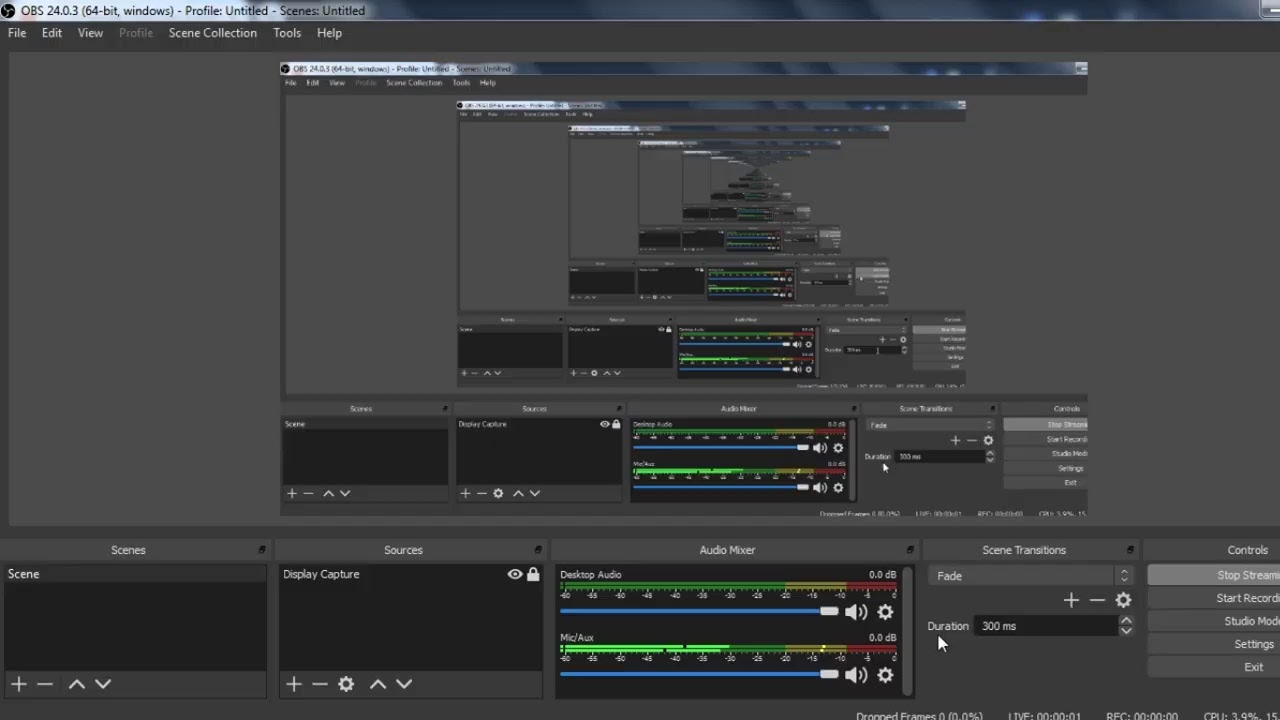Viewport: 1280px width, 720px height.
Task: Move the scene up in the Scenes list
Action: point(76,684)
